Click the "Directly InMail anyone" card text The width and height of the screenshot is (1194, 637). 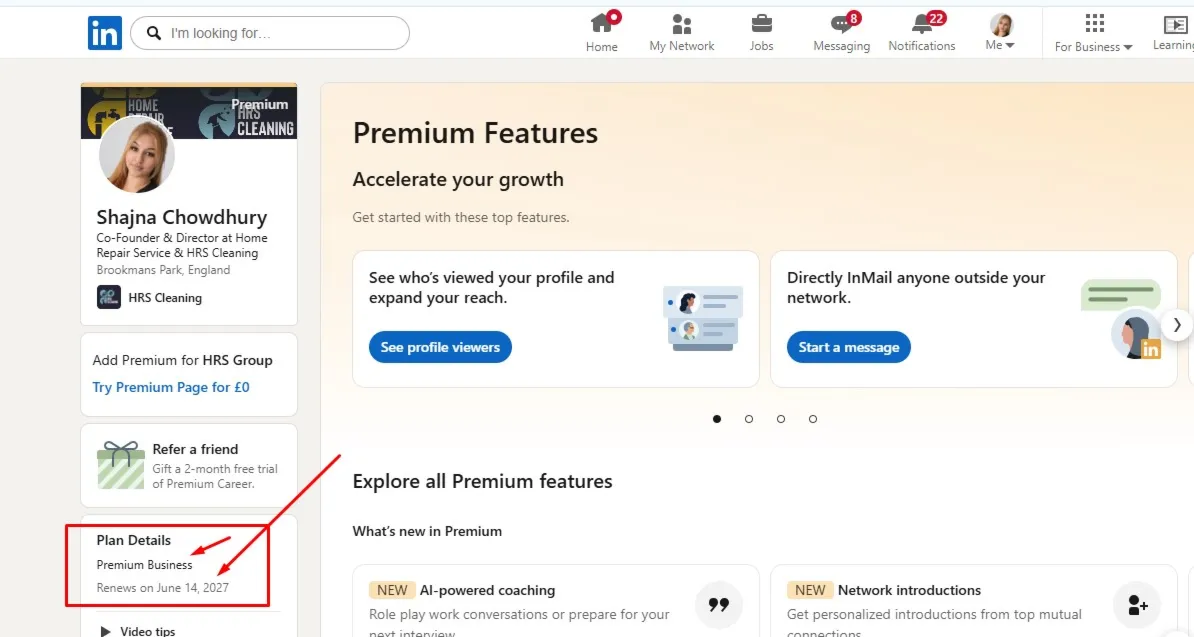click(916, 288)
